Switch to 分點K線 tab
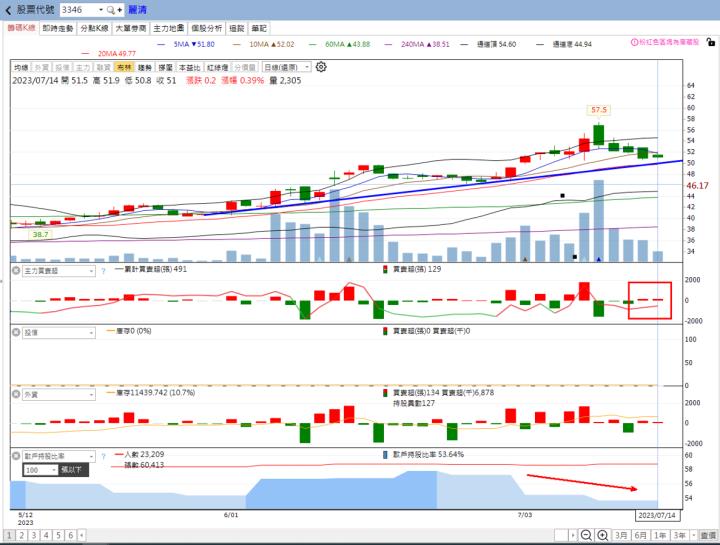Image resolution: width=720 pixels, height=545 pixels. coord(94,28)
